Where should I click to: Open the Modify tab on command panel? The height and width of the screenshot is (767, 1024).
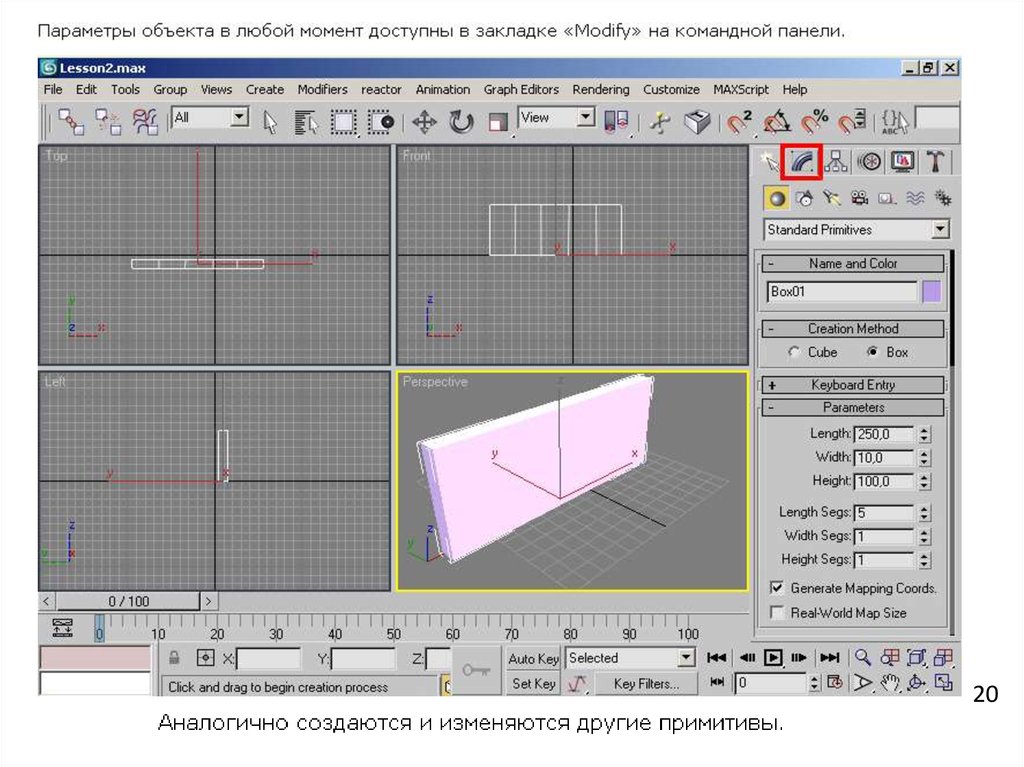(x=801, y=161)
